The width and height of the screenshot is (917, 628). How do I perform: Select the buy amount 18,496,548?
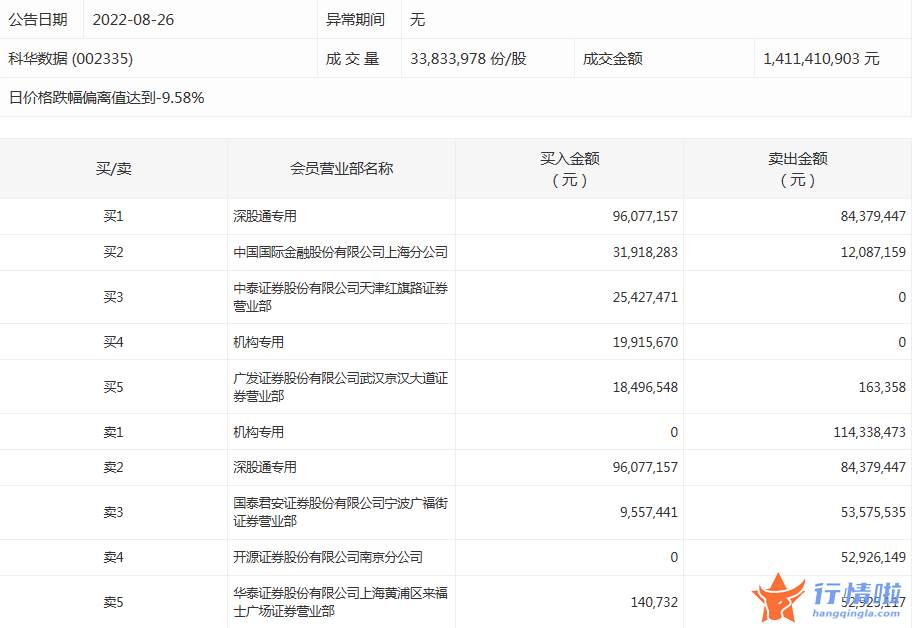645,387
